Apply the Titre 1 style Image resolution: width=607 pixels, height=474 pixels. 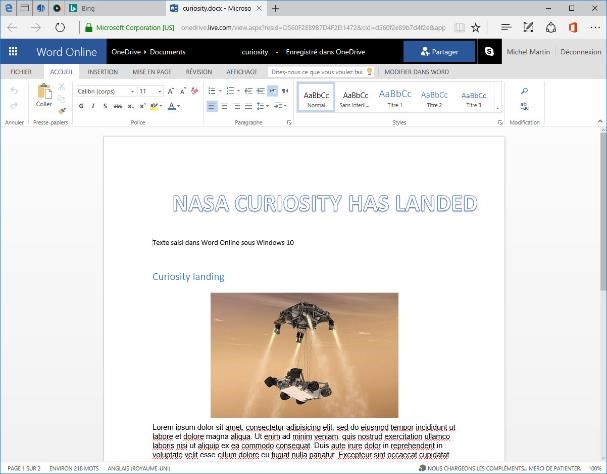395,98
